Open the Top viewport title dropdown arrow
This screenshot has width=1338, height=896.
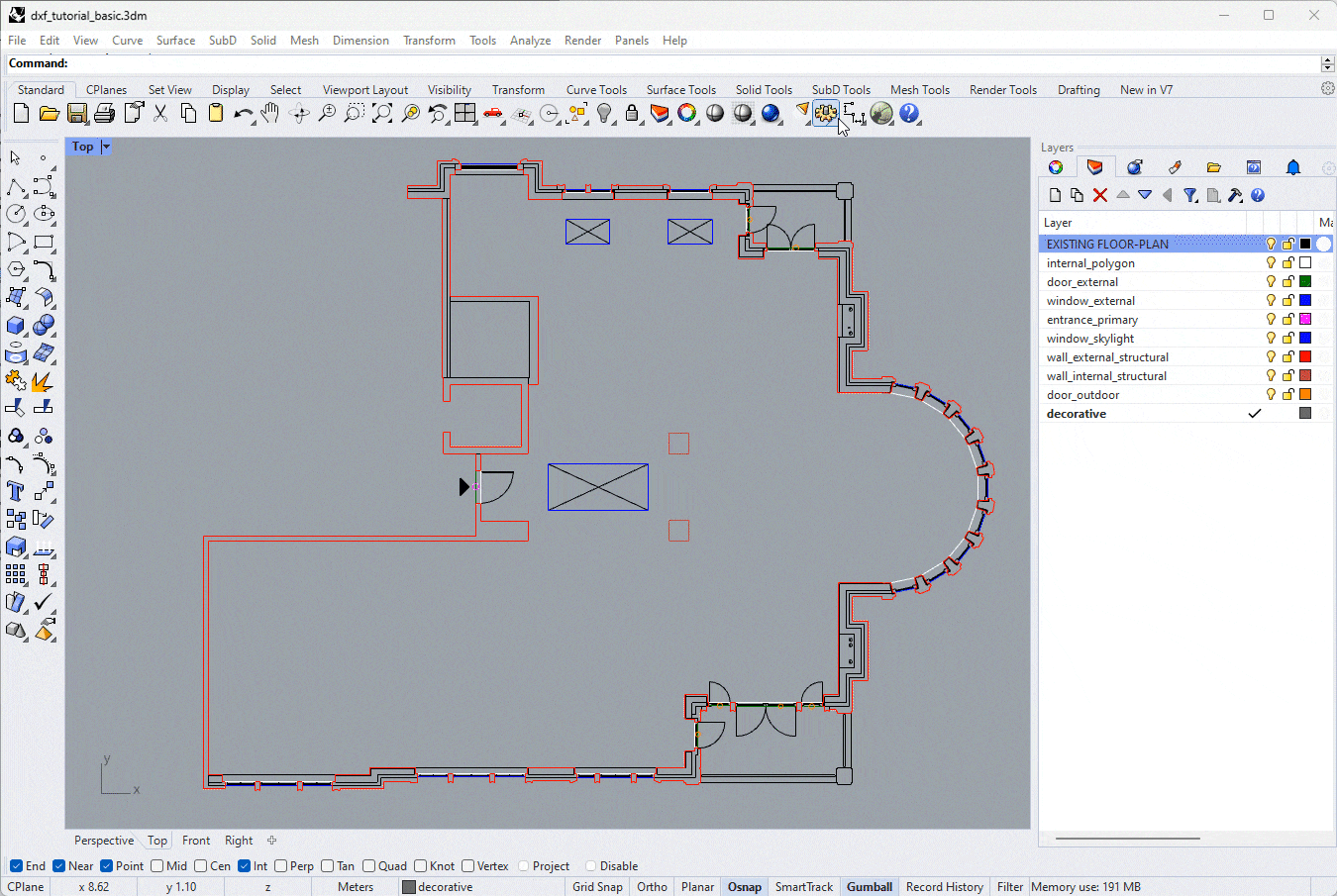[106, 147]
